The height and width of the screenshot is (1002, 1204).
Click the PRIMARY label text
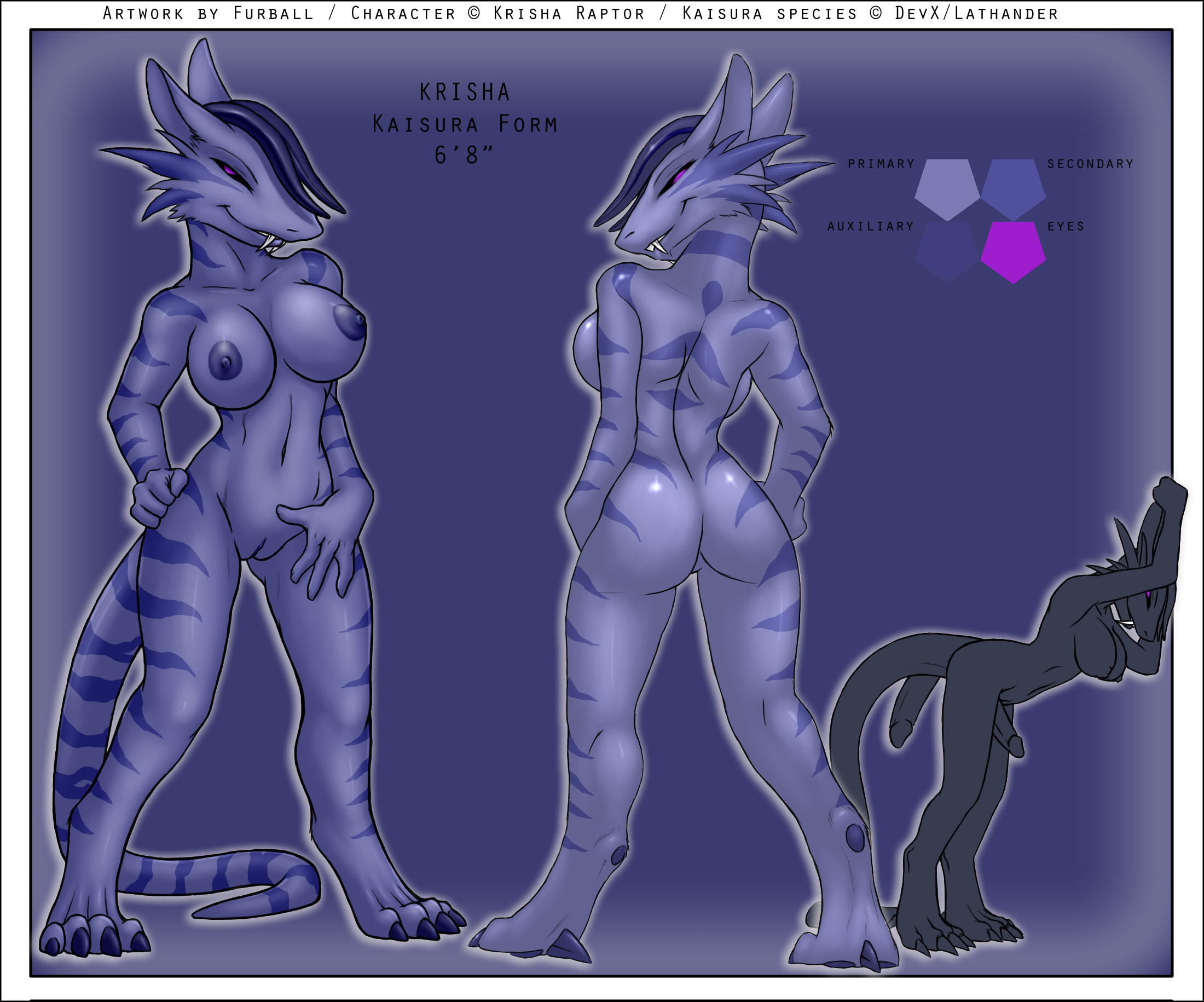point(881,164)
